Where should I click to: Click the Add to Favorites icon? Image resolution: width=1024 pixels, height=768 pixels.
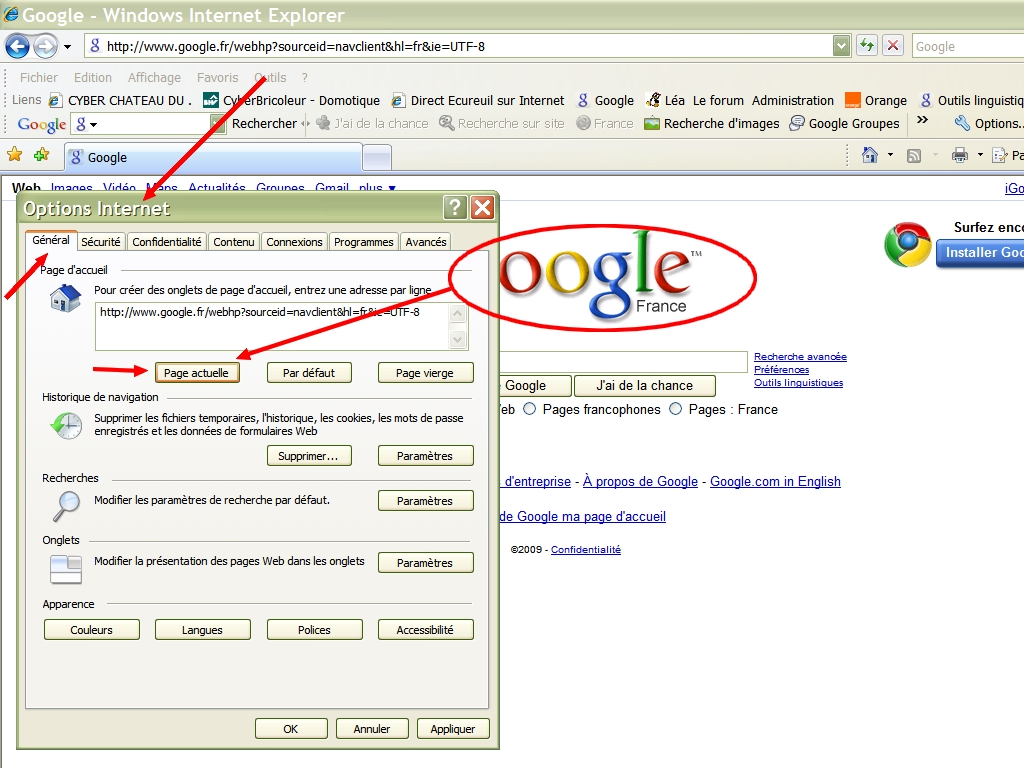[41, 155]
